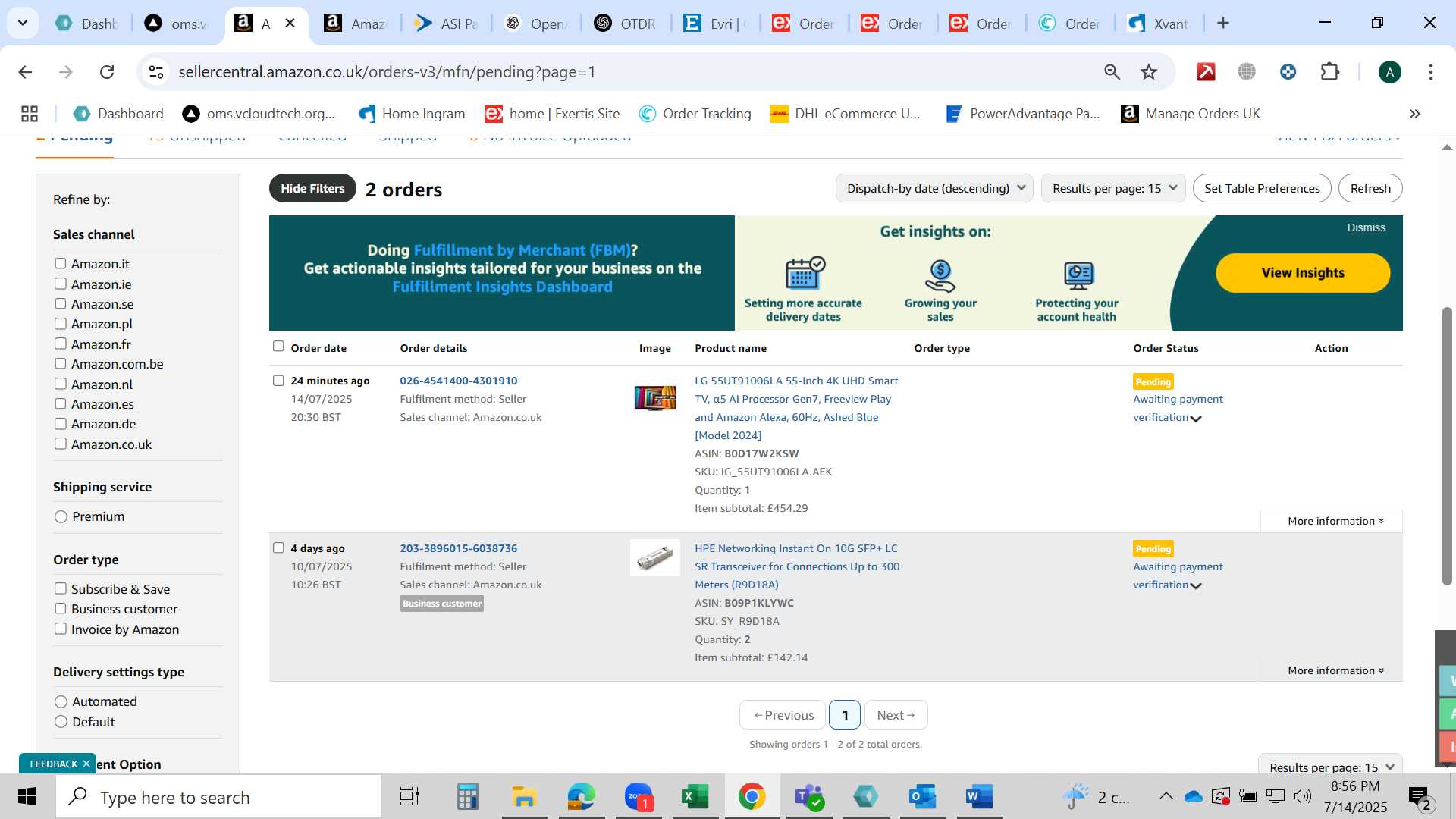Viewport: 1456px width, 819px height.
Task: Open Calculator from the taskbar
Action: tap(467, 797)
